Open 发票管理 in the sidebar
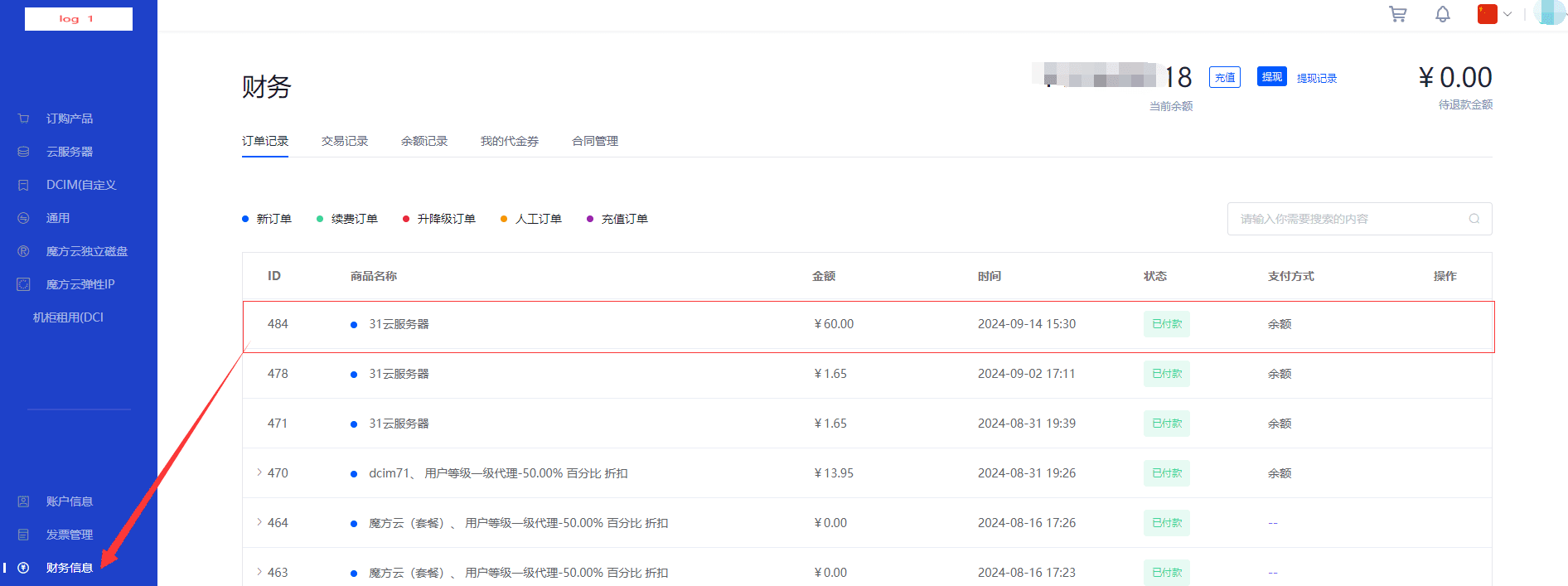This screenshot has height=586, width=1568. (70, 535)
